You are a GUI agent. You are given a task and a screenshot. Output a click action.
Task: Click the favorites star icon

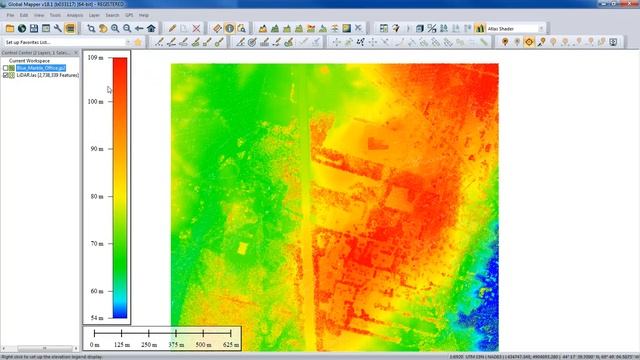[x=138, y=42]
